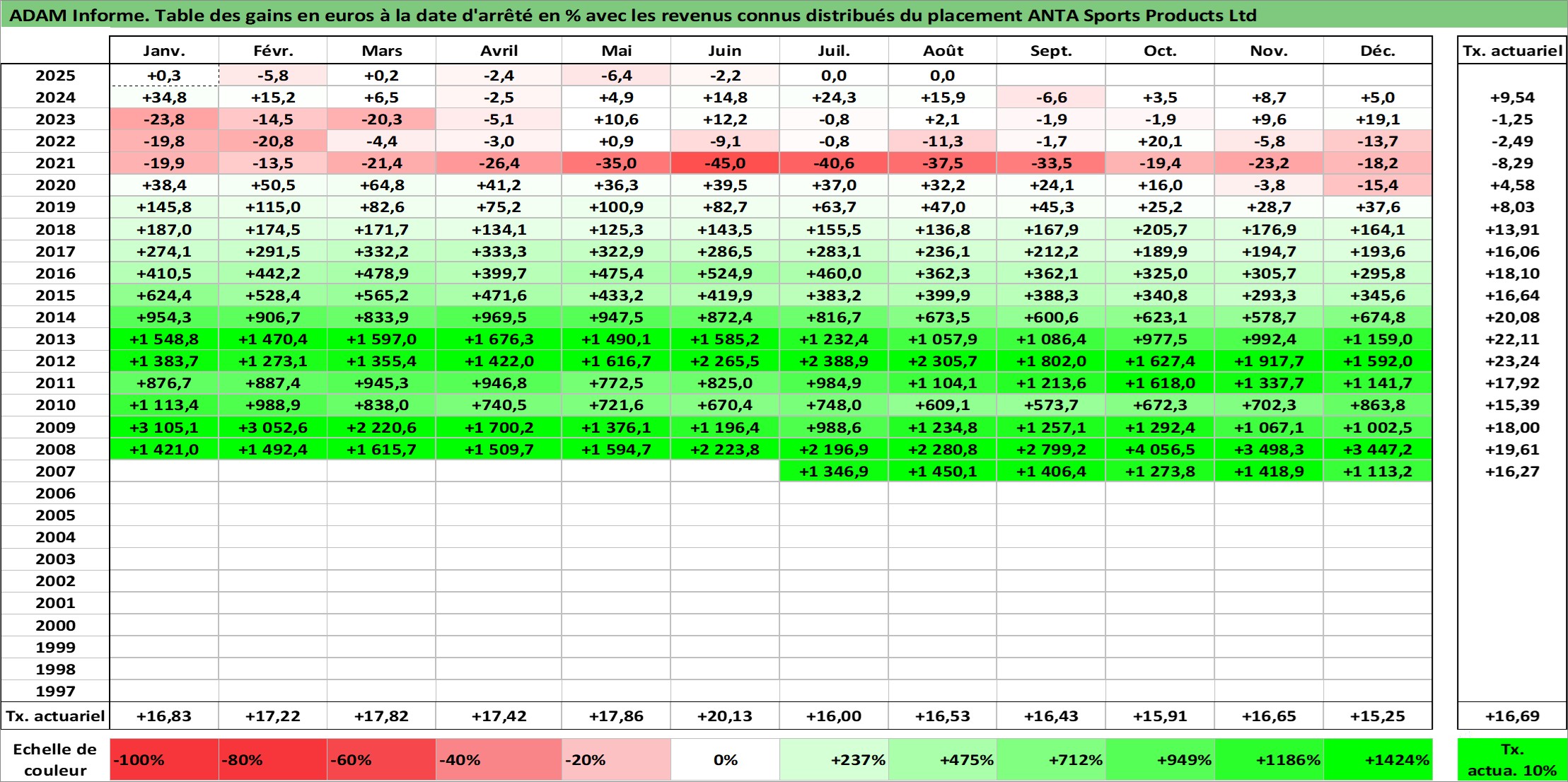Select the +4 056,5 cell
This screenshot has width=1568, height=782.
1160,449
